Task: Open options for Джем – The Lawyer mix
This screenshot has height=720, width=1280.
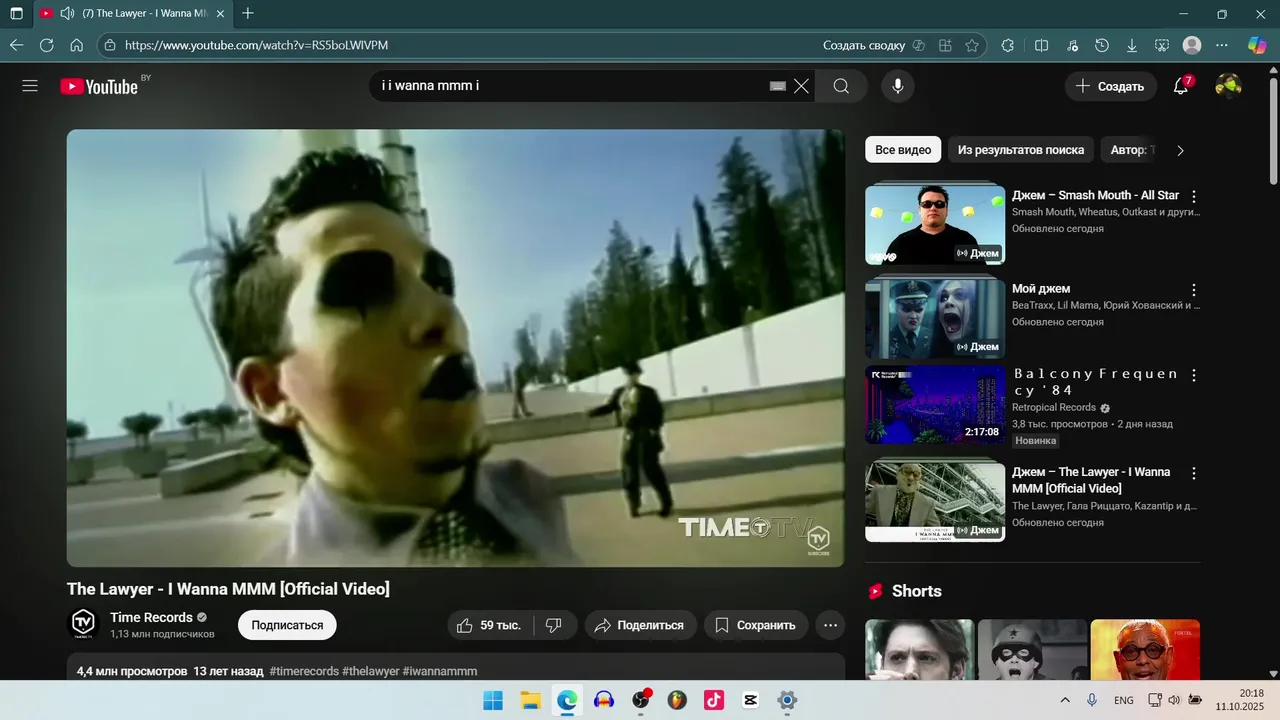Action: [x=1193, y=473]
